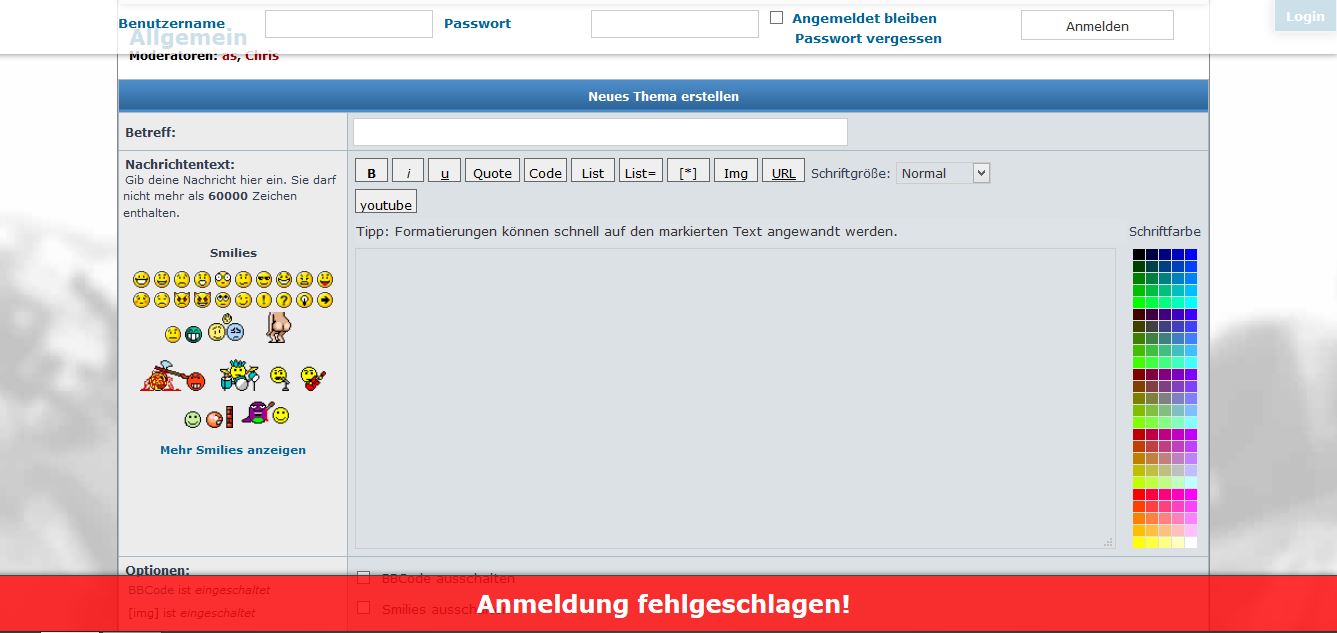Insert the question mark smiley
The height and width of the screenshot is (633, 1337).
(x=284, y=300)
